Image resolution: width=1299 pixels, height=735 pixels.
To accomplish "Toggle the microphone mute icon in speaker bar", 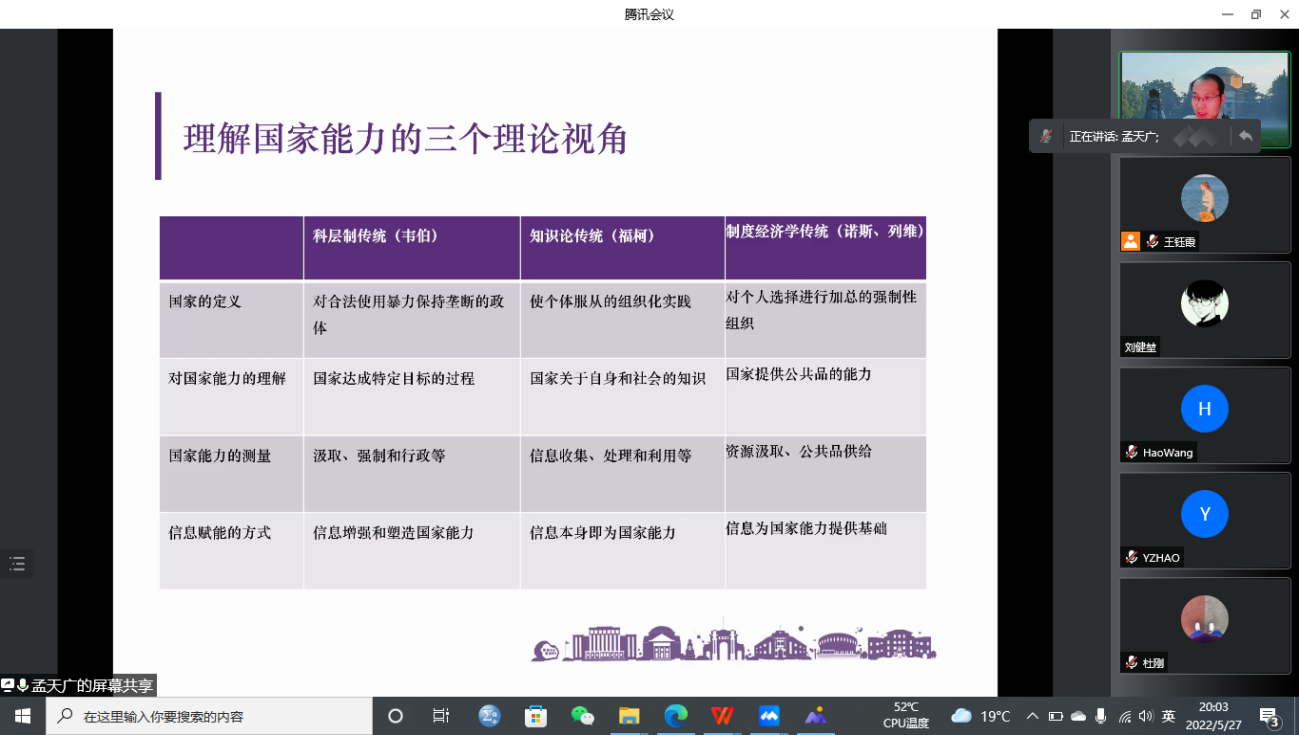I will click(1046, 136).
